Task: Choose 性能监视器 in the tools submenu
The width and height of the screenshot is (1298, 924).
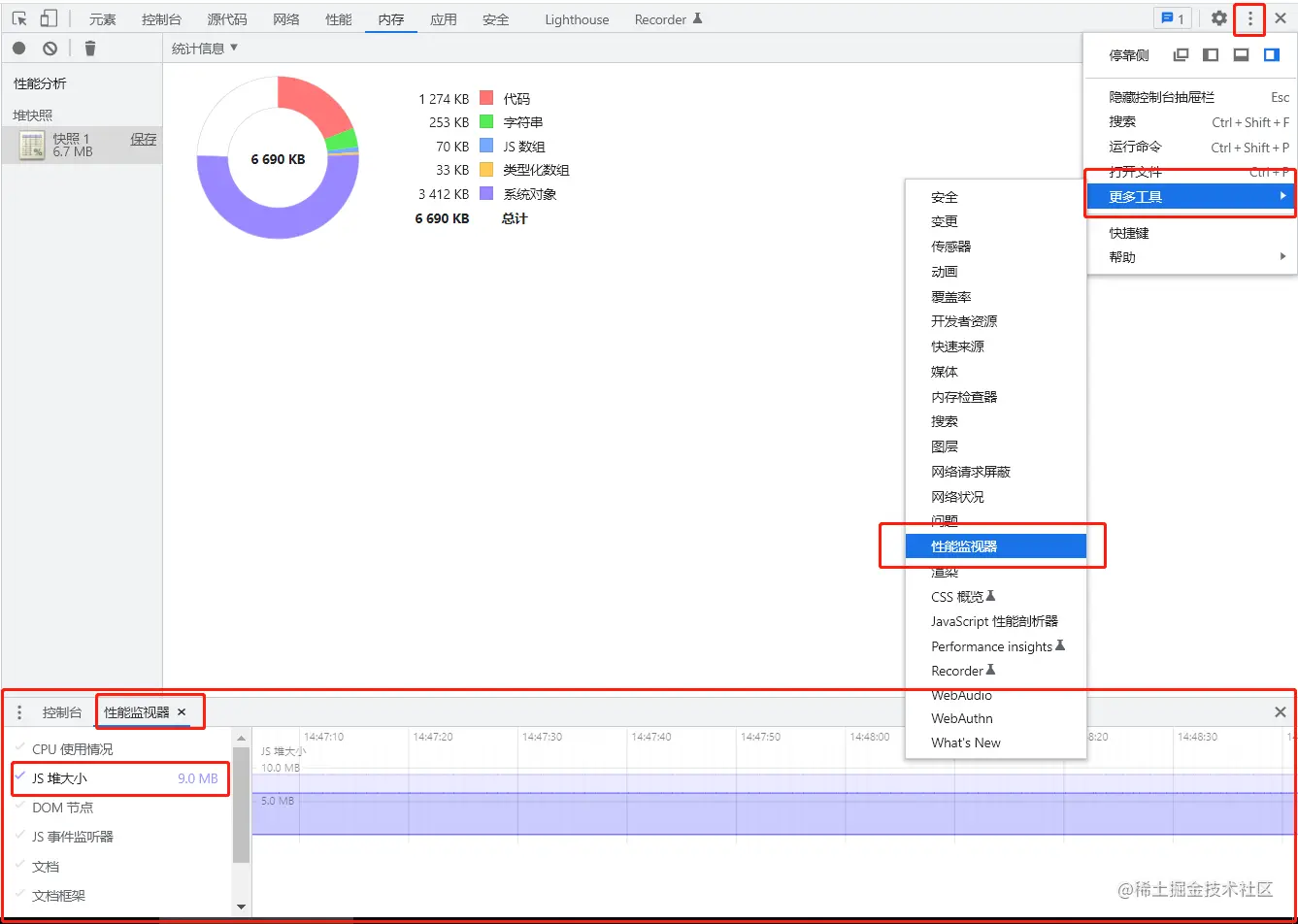Action: (995, 546)
